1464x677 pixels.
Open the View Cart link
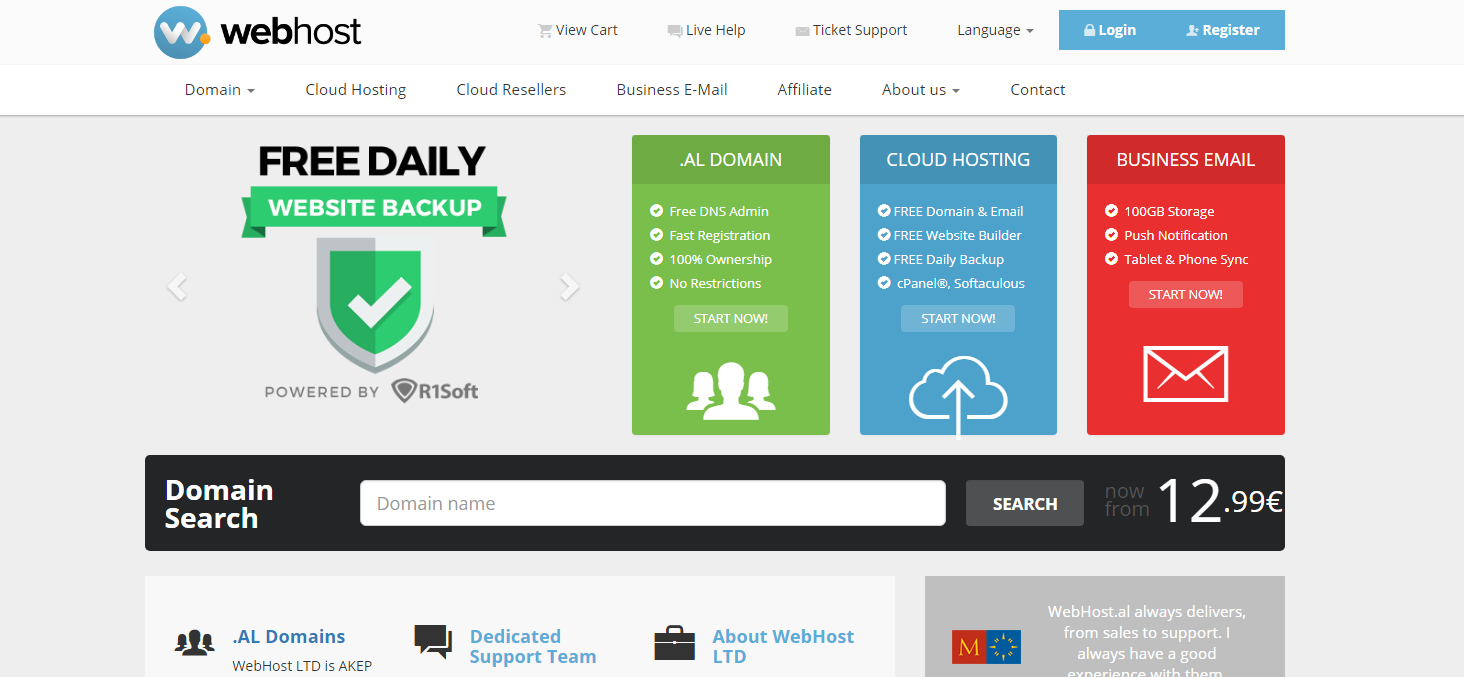[x=578, y=30]
